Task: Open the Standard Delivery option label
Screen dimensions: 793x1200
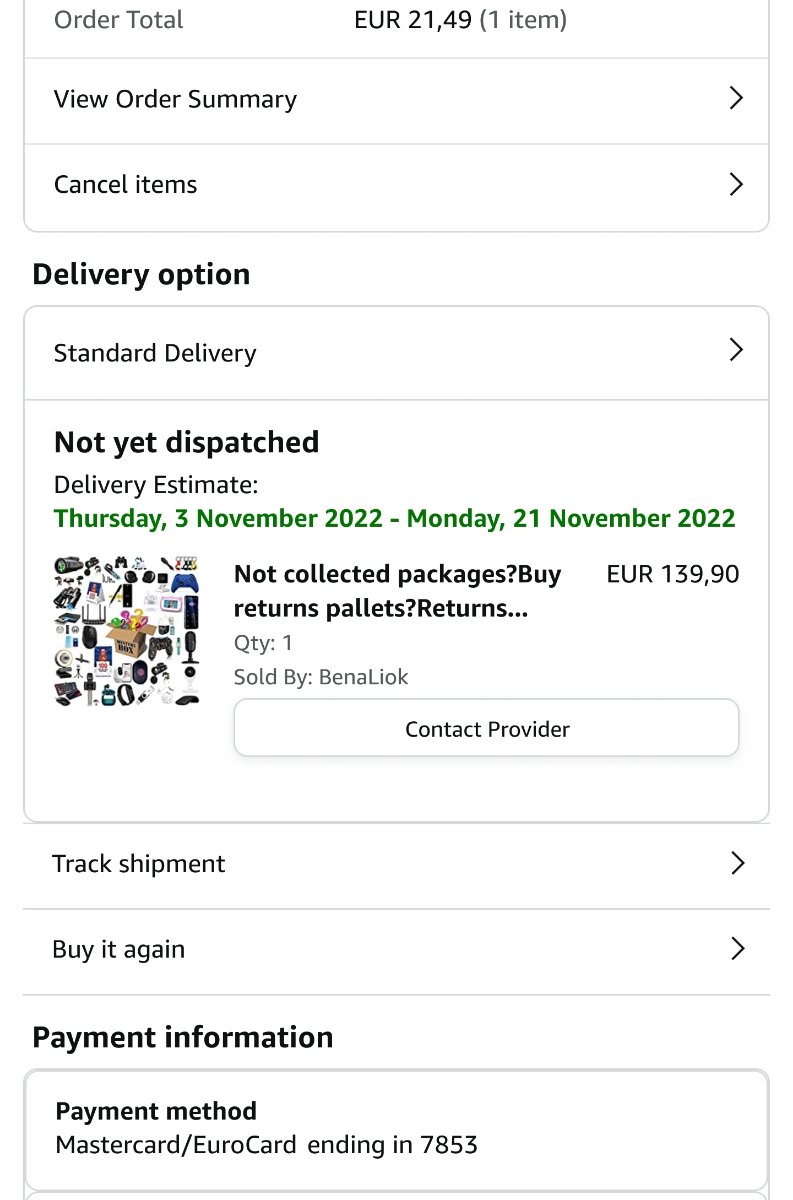Action: click(x=155, y=353)
